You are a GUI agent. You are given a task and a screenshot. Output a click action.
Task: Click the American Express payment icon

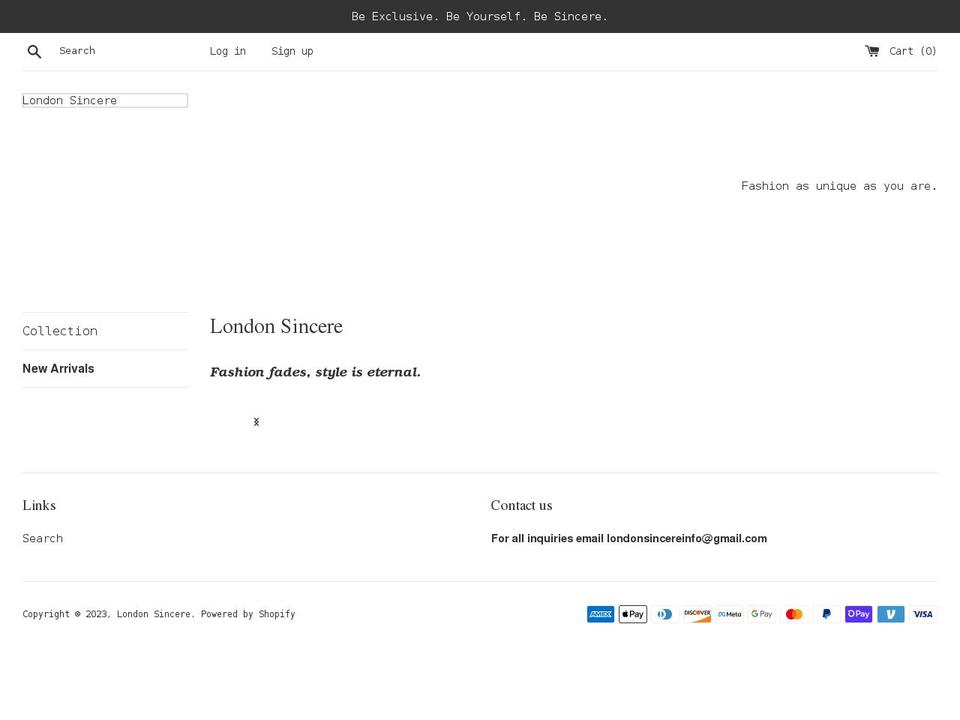(x=600, y=614)
